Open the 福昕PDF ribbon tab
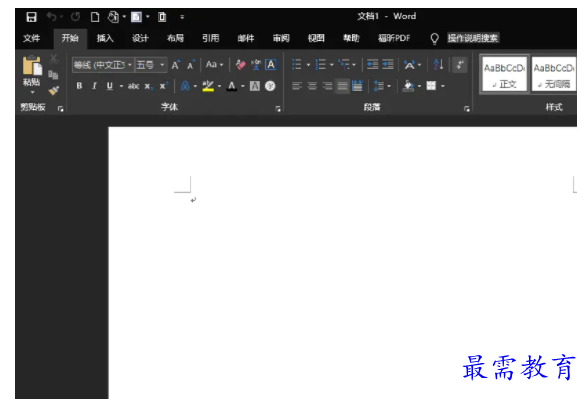584x399 pixels. [394, 38]
